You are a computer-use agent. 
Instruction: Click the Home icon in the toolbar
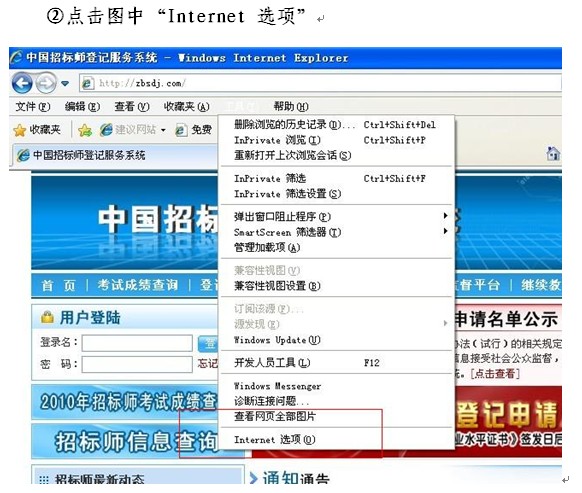[x=553, y=153]
